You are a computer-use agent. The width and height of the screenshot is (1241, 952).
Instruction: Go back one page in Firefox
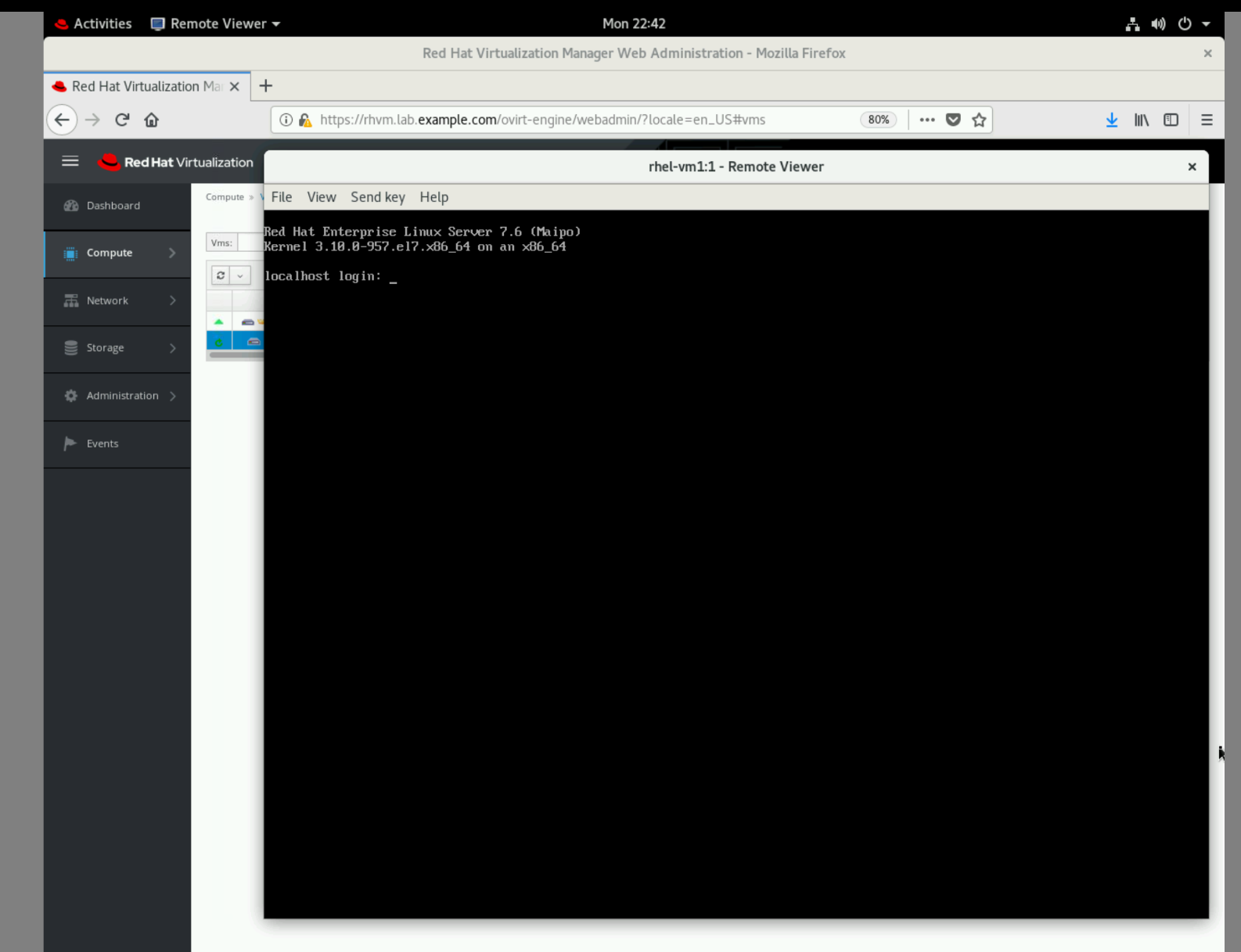[x=62, y=120]
